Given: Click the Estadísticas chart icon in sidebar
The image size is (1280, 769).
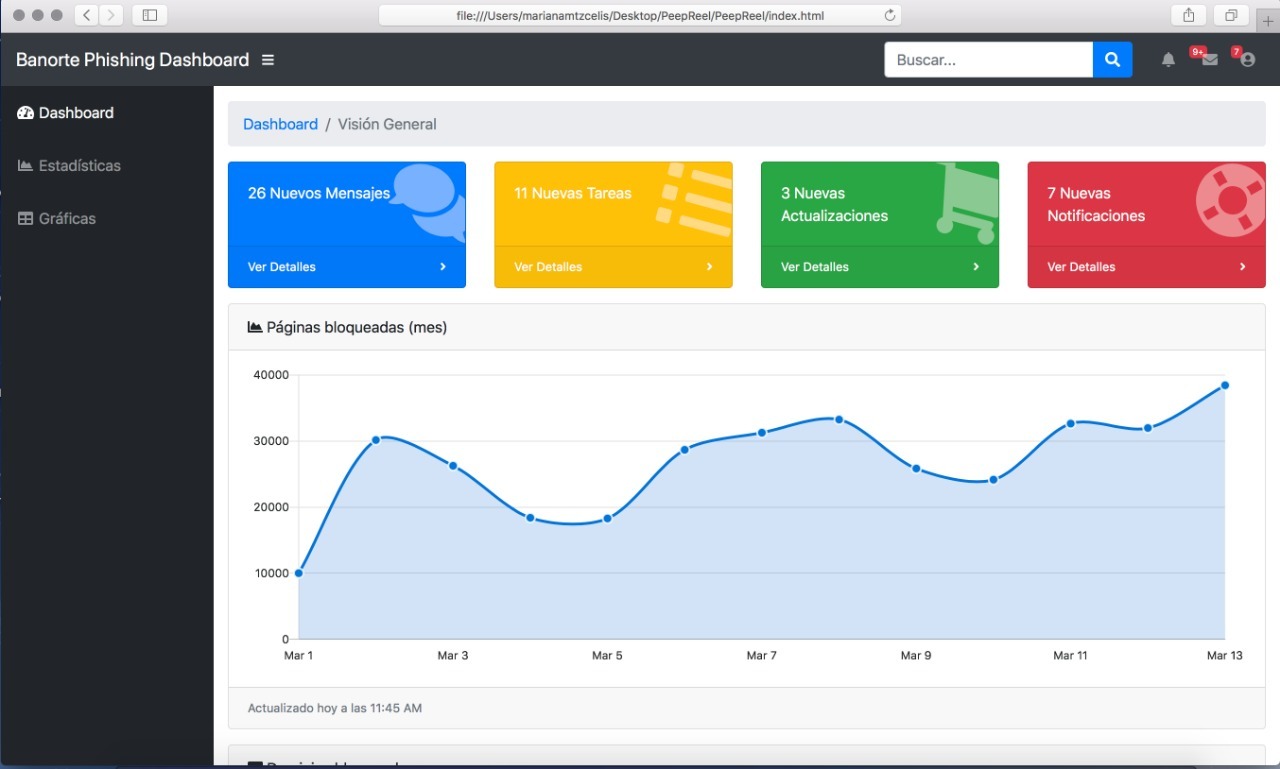Looking at the screenshot, I should tap(26, 166).
